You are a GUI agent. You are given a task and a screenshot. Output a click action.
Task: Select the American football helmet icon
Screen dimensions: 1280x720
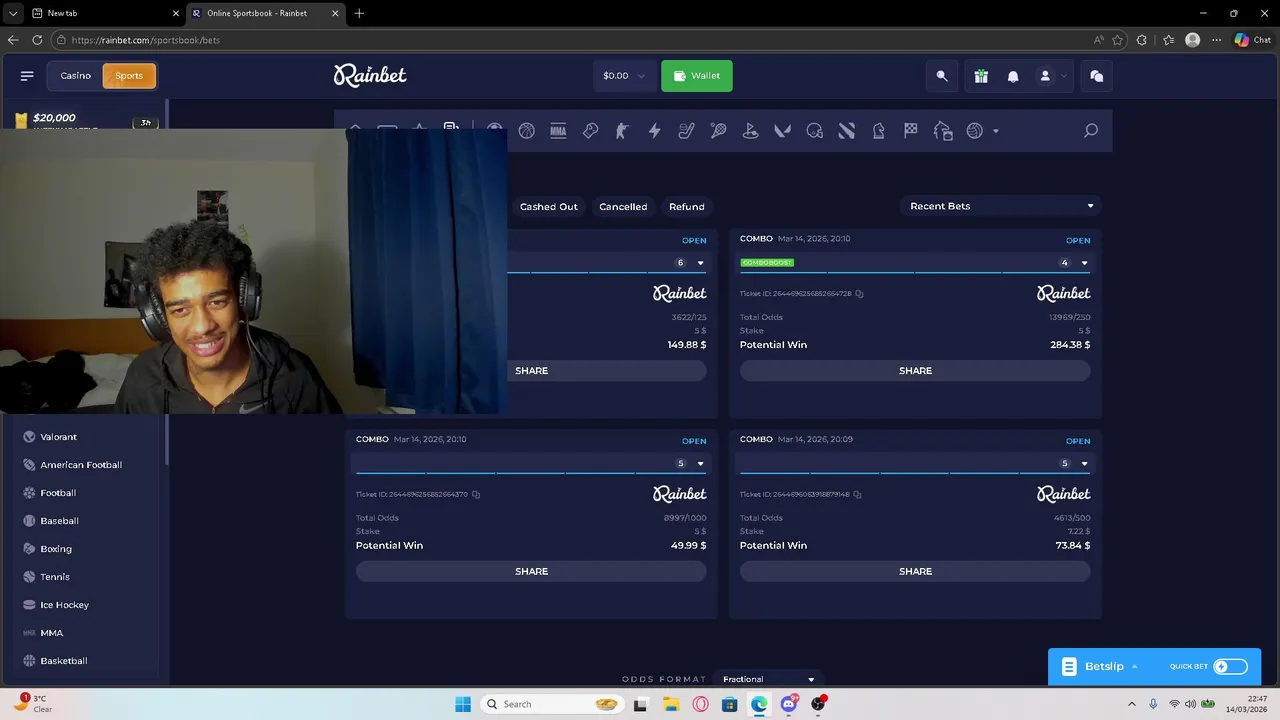tap(814, 131)
